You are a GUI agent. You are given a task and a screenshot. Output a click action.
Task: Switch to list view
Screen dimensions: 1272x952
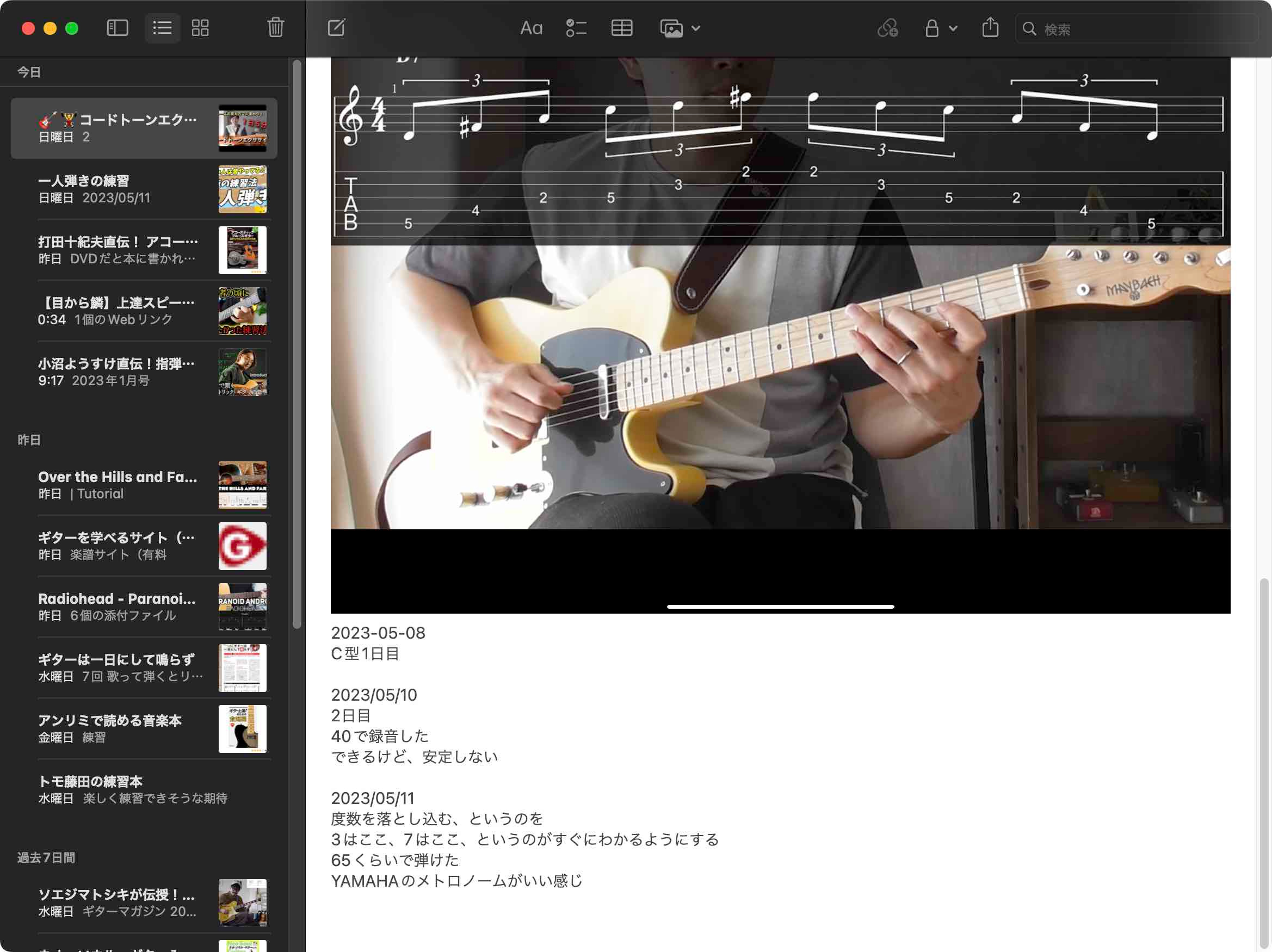162,28
